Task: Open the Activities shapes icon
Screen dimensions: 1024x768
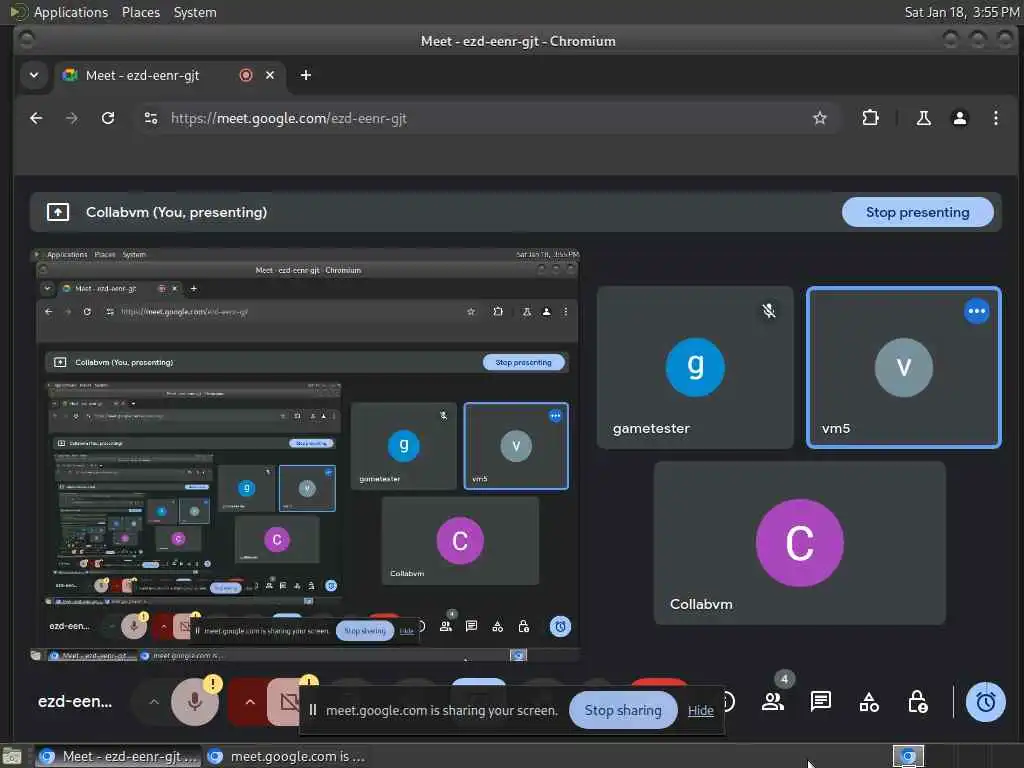Action: 869,702
